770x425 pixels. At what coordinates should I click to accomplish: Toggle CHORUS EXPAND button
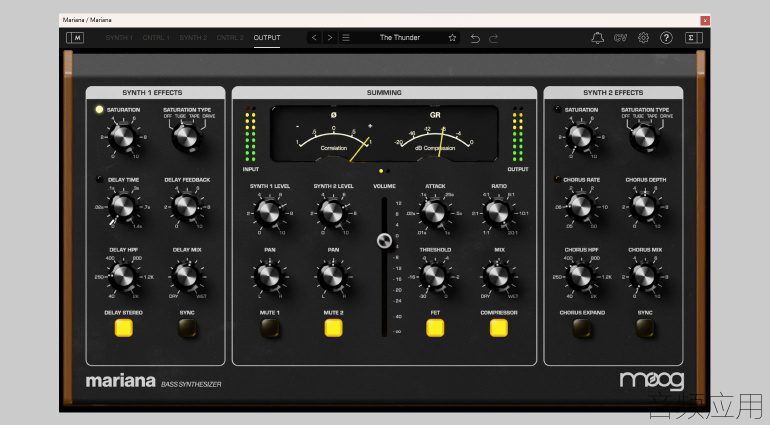pos(582,328)
